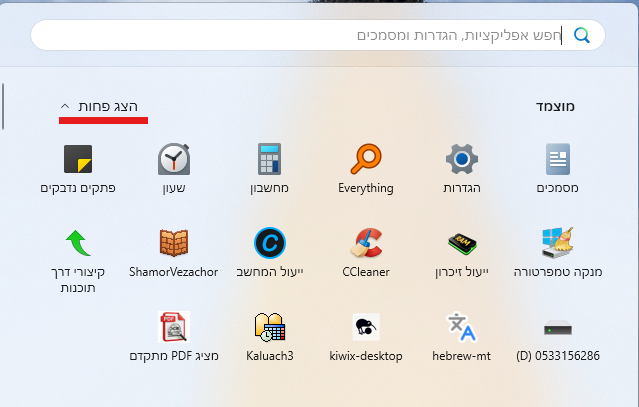Open the green arrow program shortcuts icon
Viewport: 639px width, 407px height.
[78, 243]
